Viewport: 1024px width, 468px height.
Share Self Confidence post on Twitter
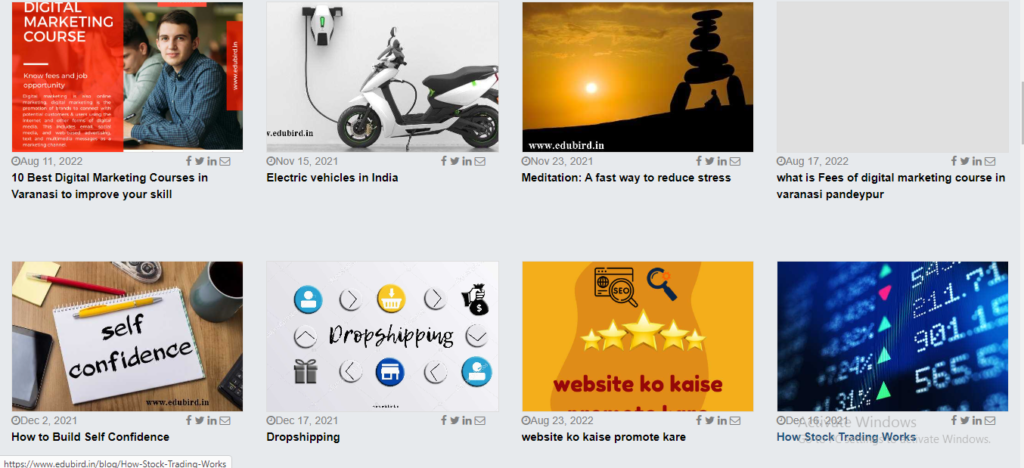pos(199,420)
